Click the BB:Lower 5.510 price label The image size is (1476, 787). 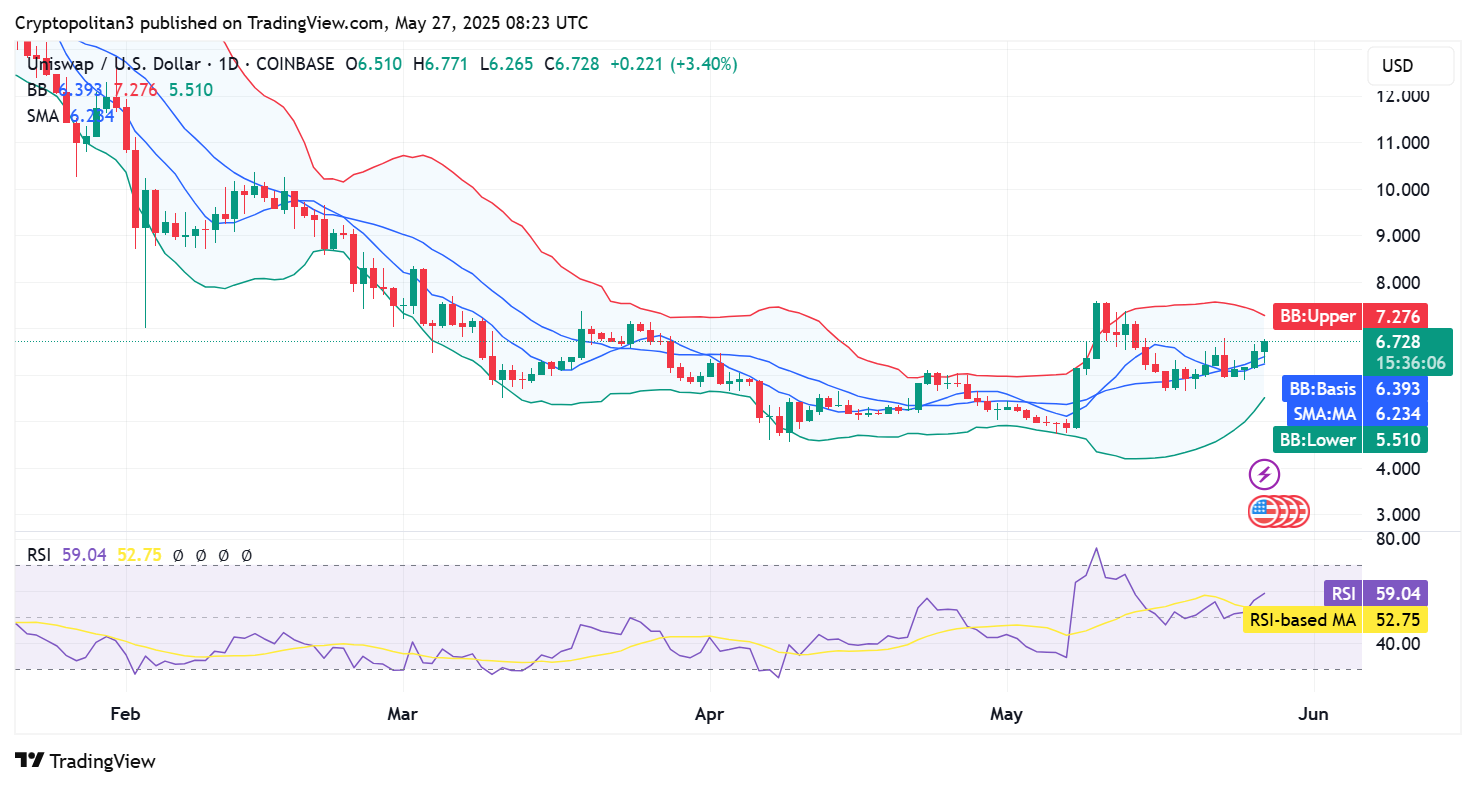click(x=1349, y=440)
